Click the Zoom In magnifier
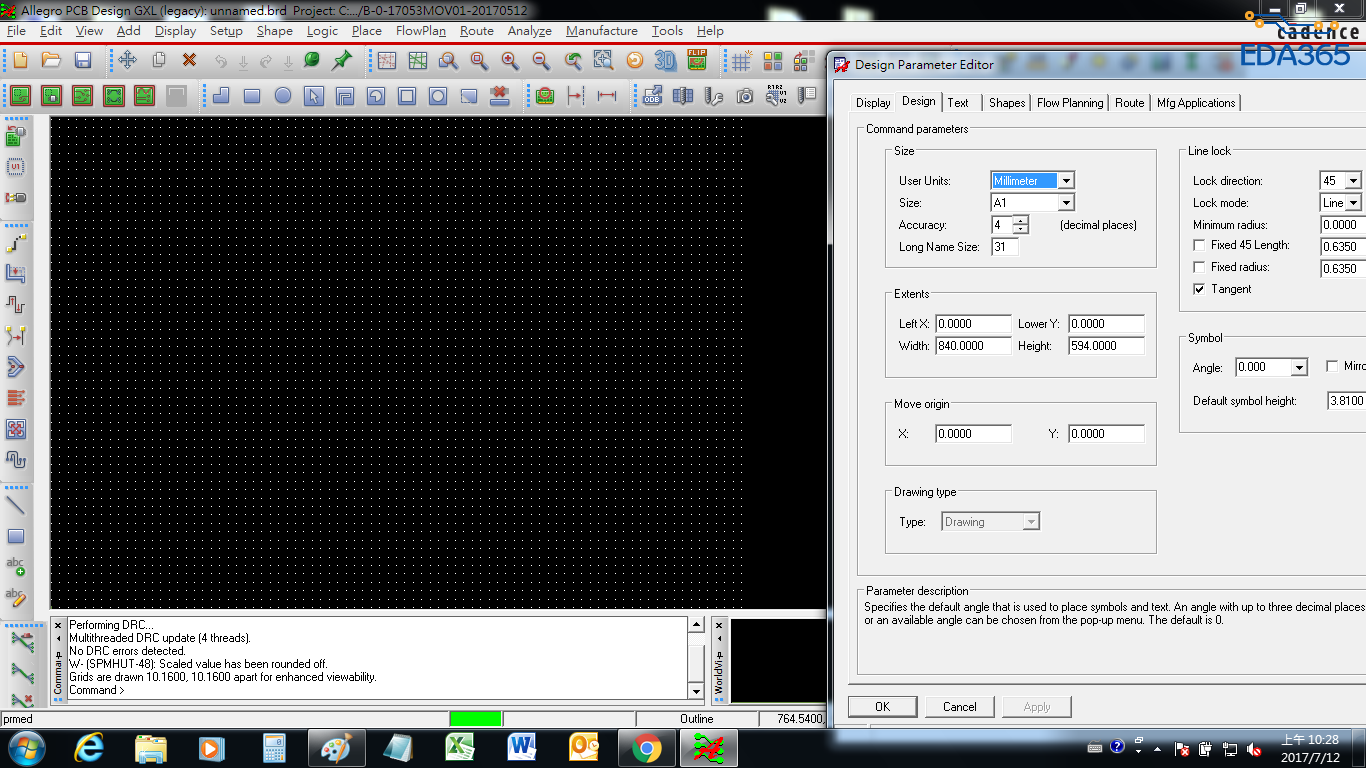This screenshot has width=1366, height=768. [x=510, y=61]
